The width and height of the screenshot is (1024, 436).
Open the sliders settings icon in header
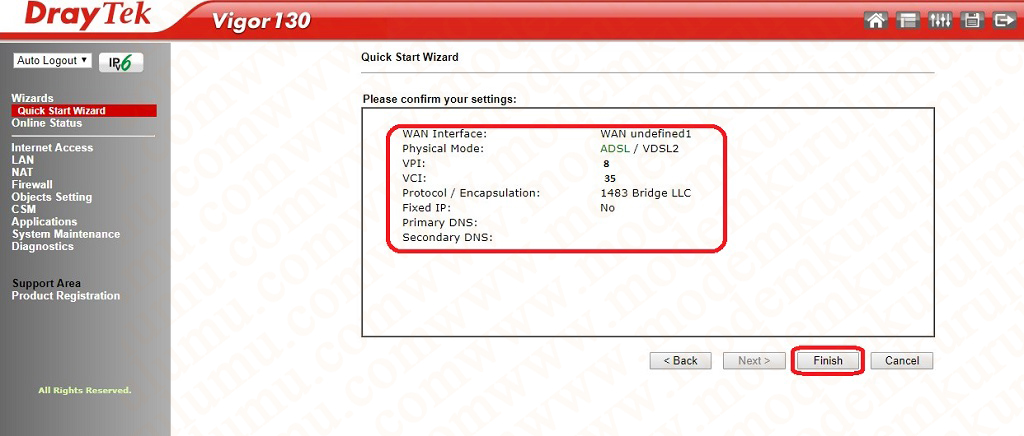pyautogui.click(x=939, y=20)
